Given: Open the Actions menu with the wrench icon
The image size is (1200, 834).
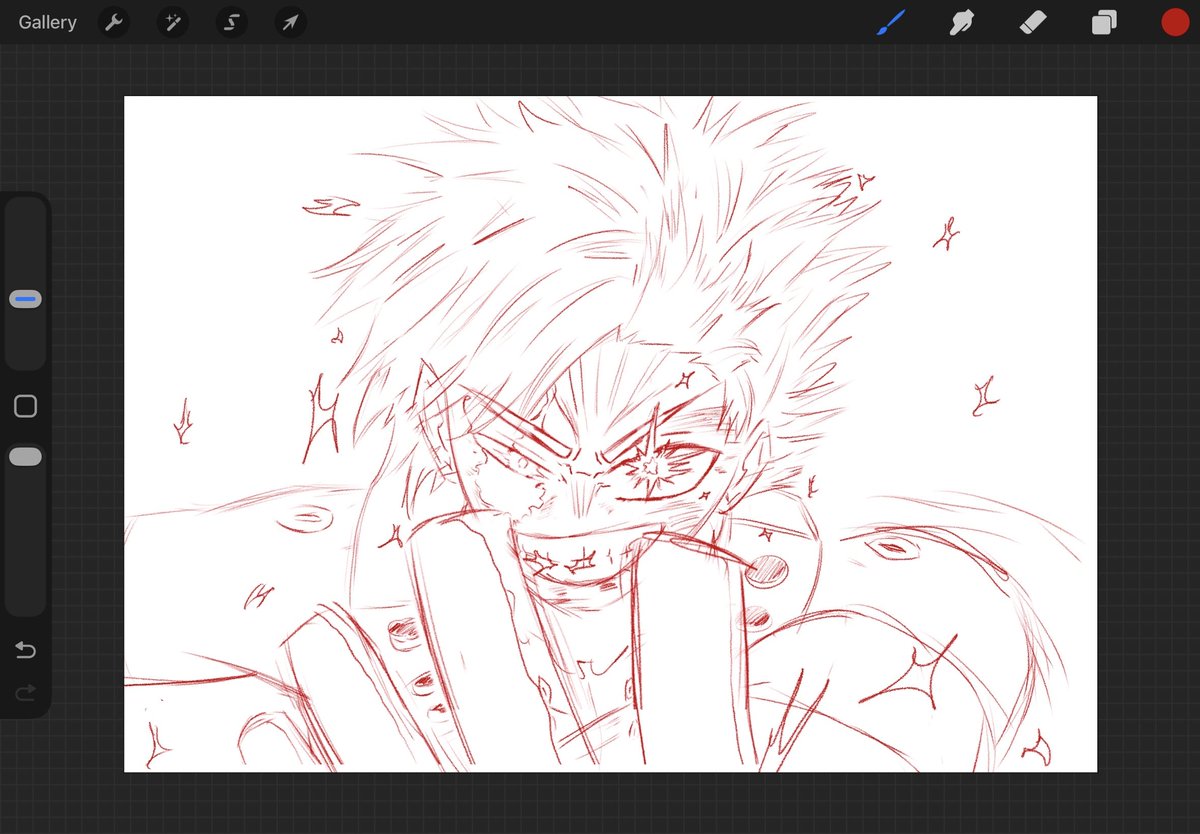Looking at the screenshot, I should pos(113,22).
